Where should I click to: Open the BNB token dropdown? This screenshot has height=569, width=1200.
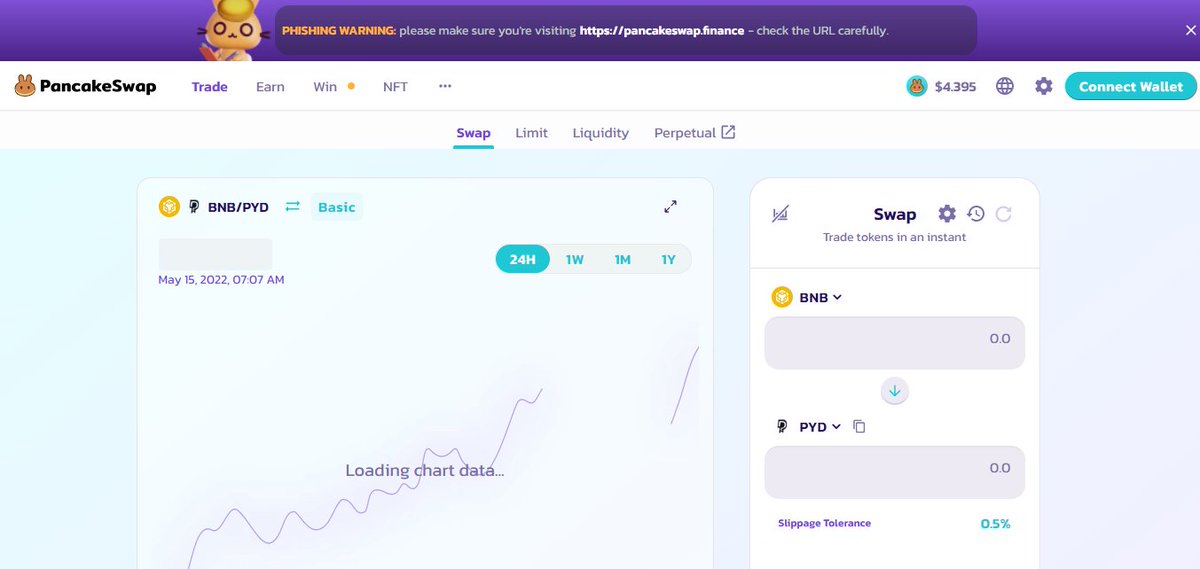click(807, 297)
